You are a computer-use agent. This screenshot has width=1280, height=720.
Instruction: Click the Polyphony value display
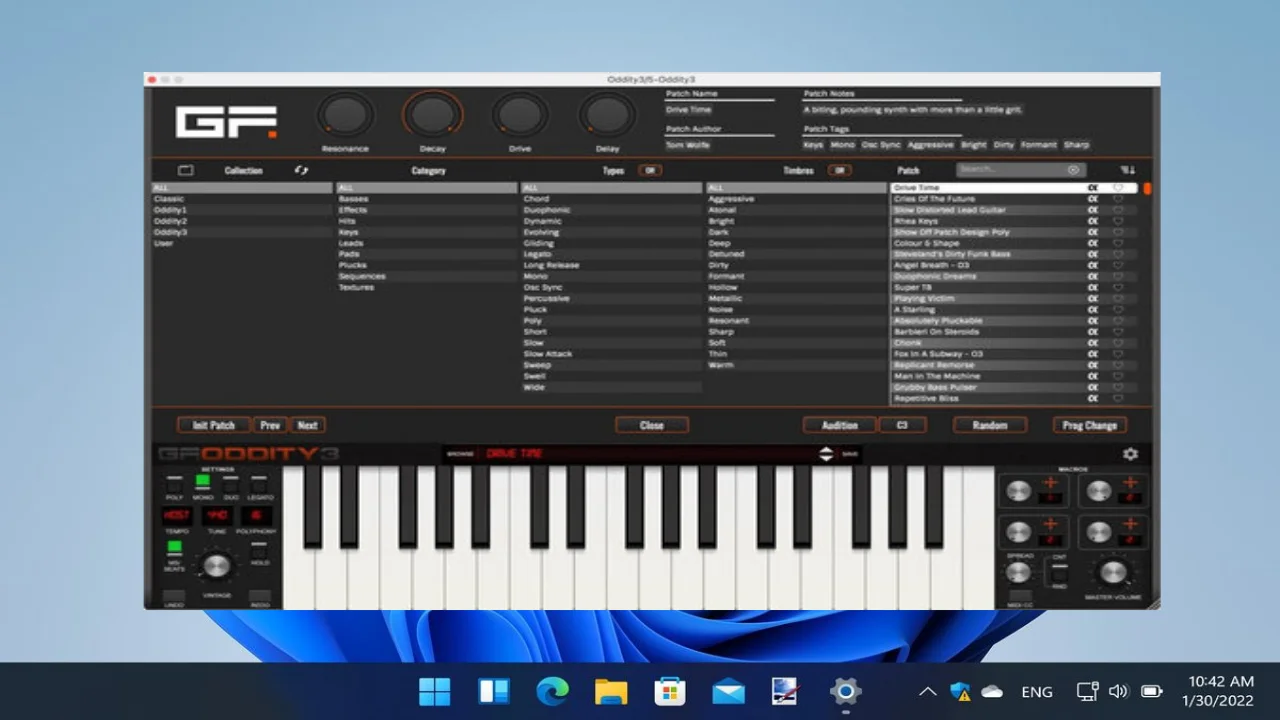pos(256,516)
